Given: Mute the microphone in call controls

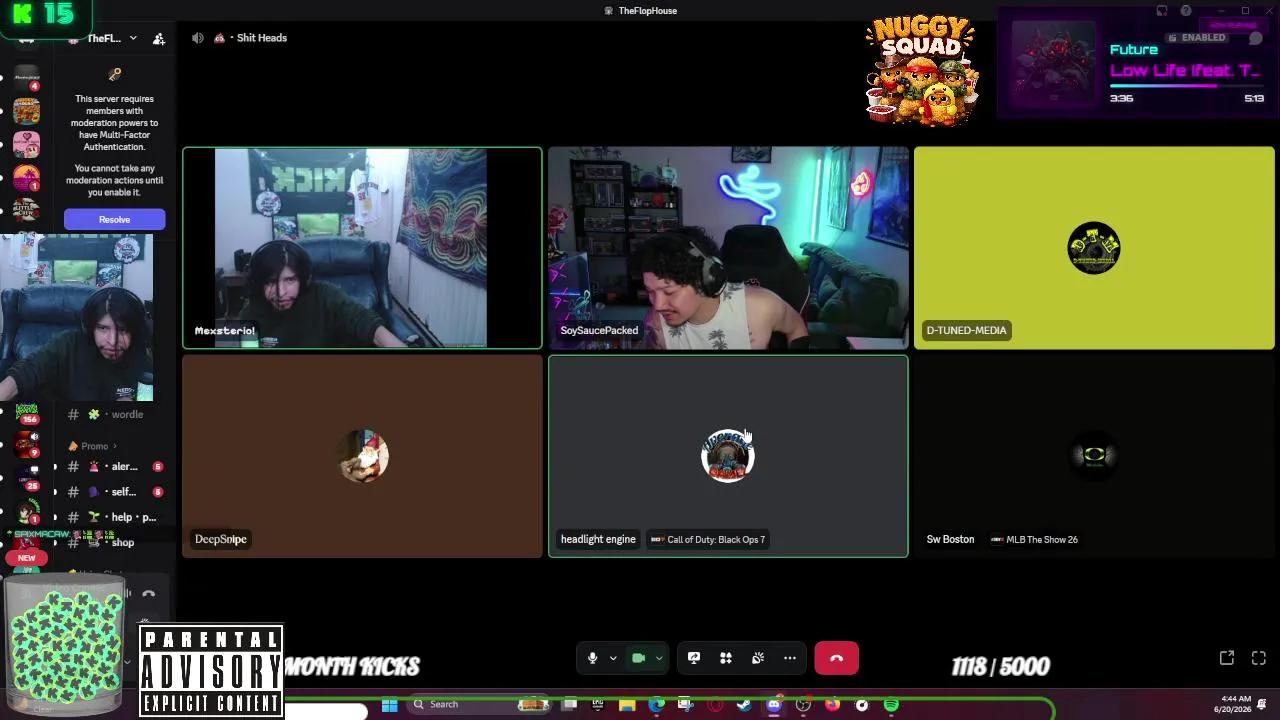Looking at the screenshot, I should pyautogui.click(x=592, y=658).
